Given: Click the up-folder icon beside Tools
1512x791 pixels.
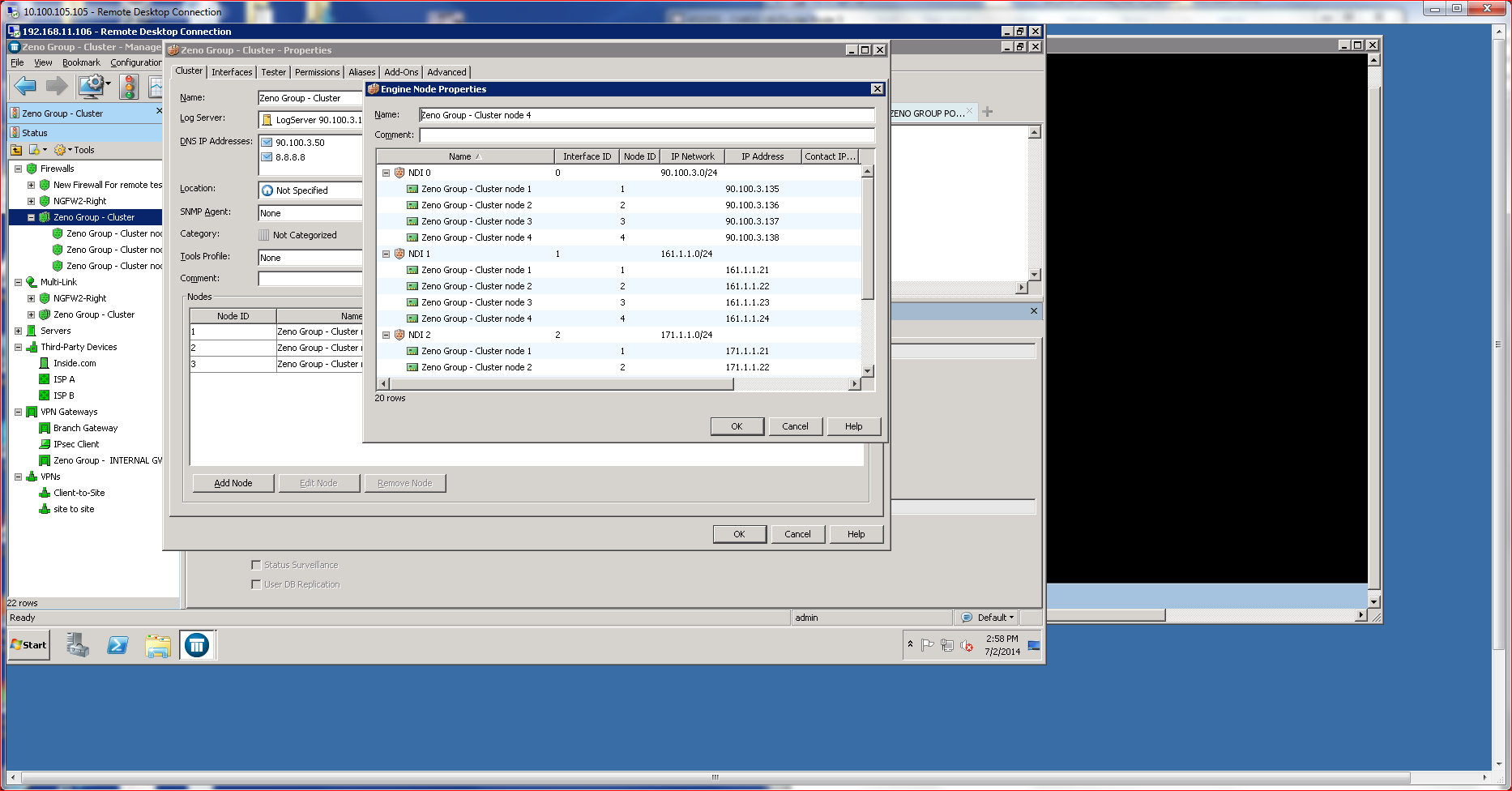Looking at the screenshot, I should pyautogui.click(x=16, y=150).
